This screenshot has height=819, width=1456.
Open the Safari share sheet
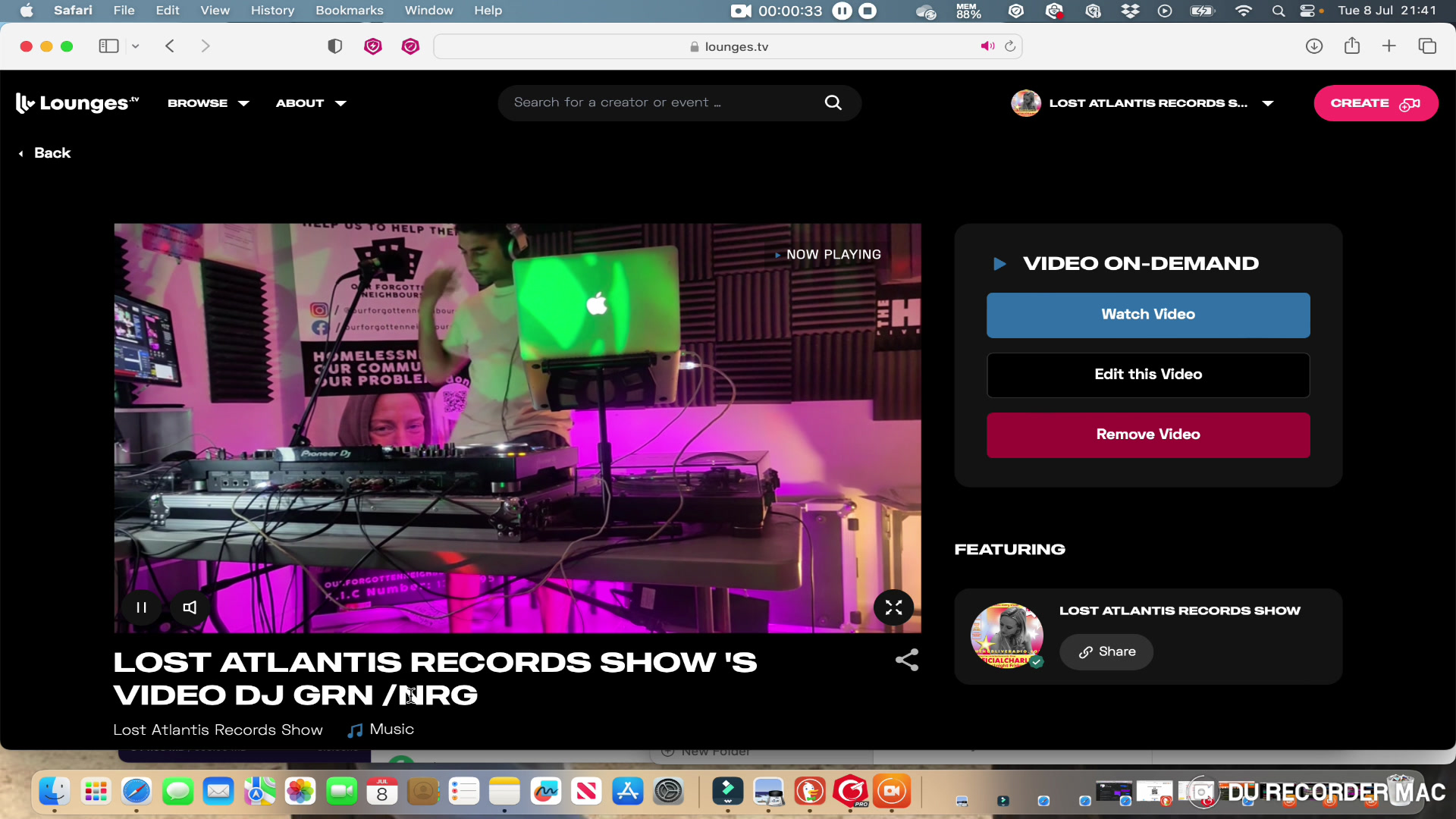coord(1352,46)
